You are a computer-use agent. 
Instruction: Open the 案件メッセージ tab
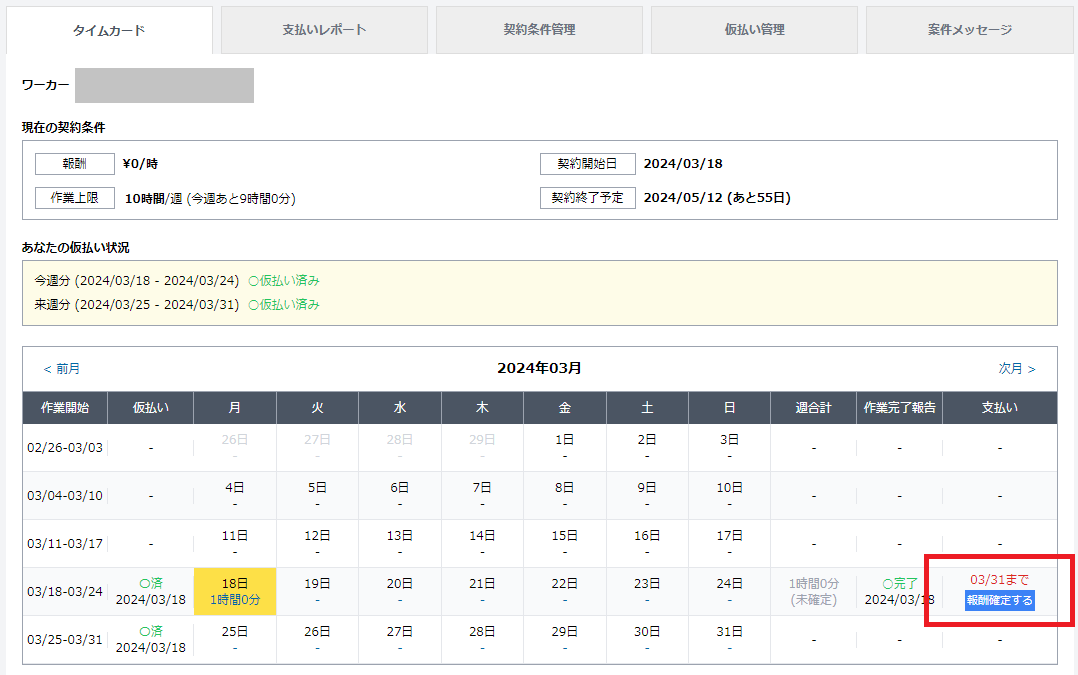969,30
